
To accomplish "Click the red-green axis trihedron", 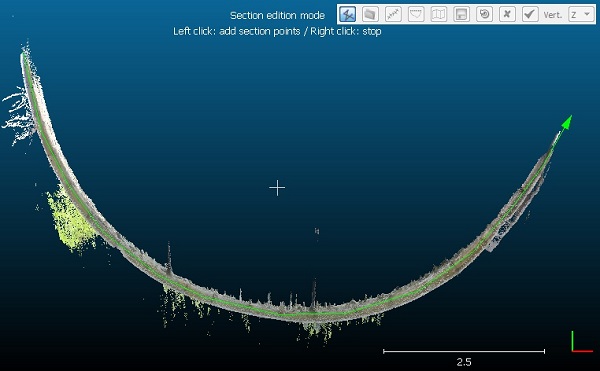I will [x=582, y=342].
